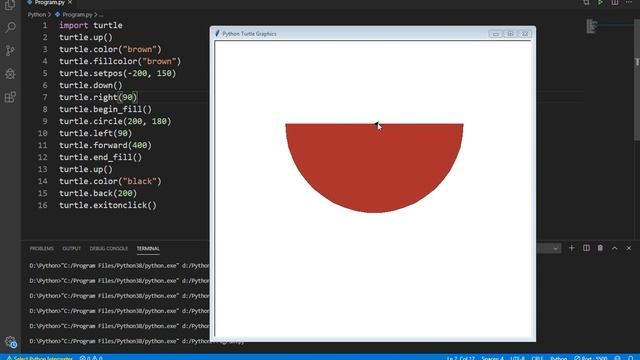
Task: Open the Run and Debug view
Action: (10, 74)
